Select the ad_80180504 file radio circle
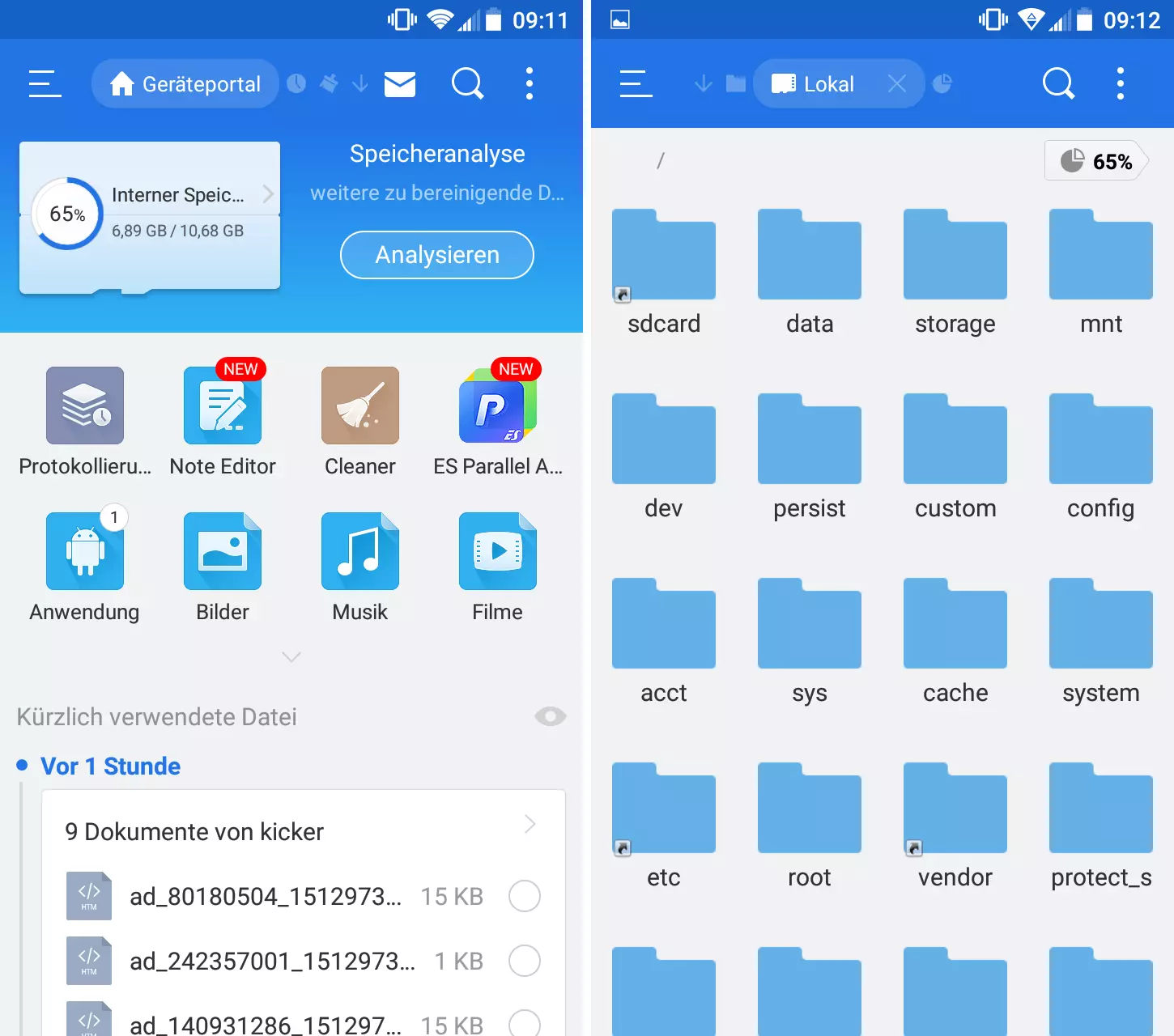 point(524,896)
